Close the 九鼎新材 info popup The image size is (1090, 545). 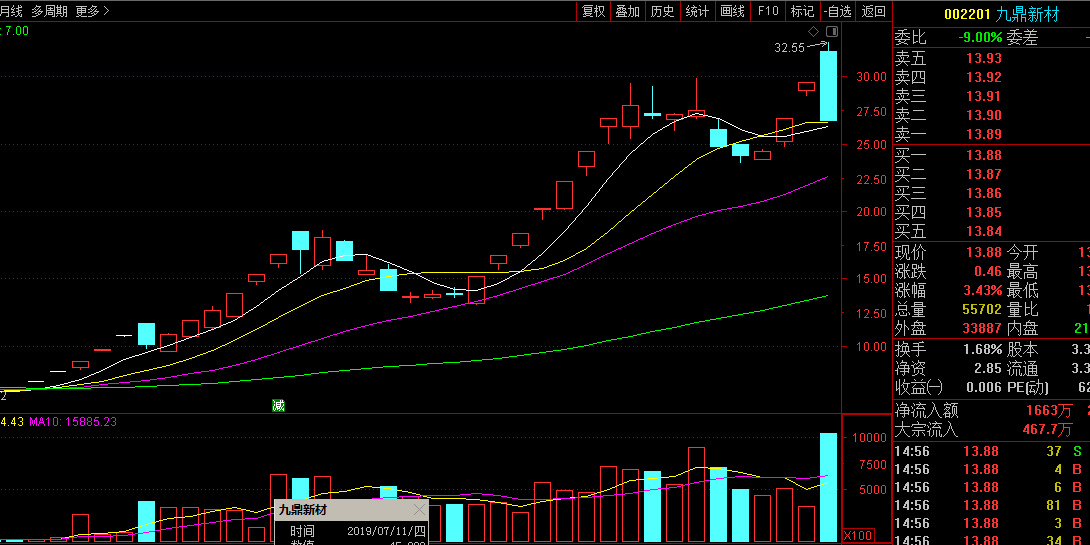419,510
